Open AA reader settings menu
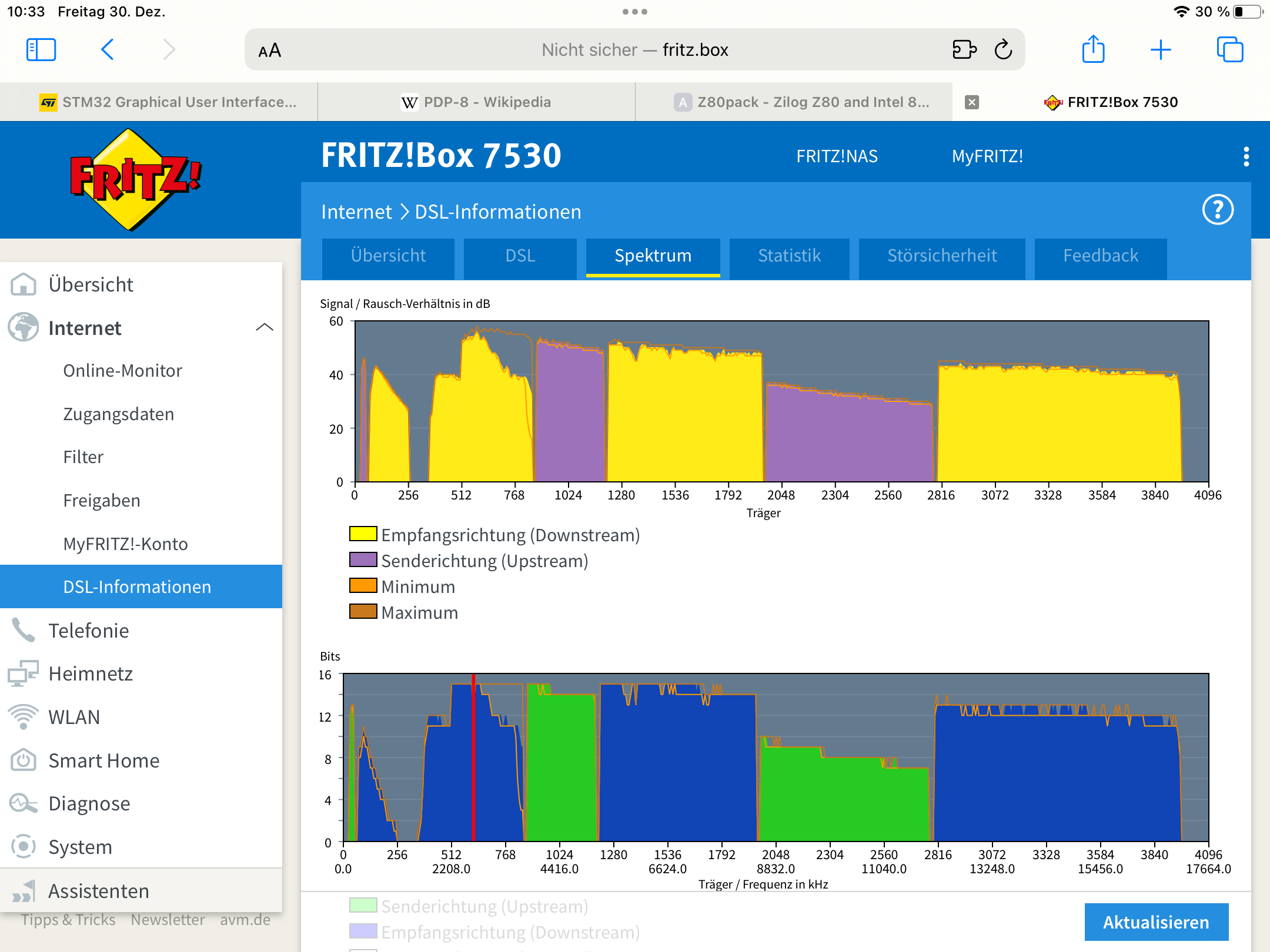Screen dimensions: 1270x952 [270, 51]
